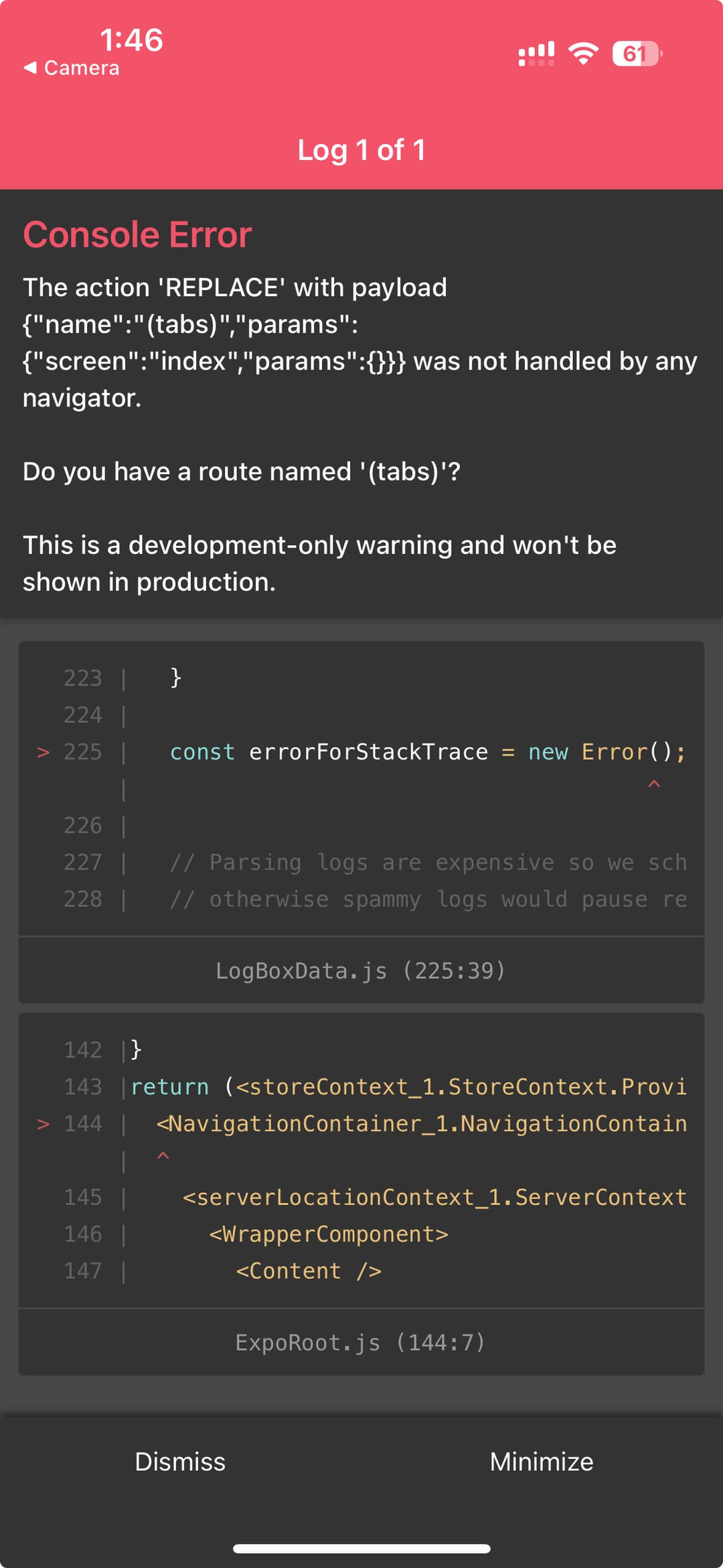The width and height of the screenshot is (723, 1568).
Task: Click the red marker beside line 144
Action: pos(44,1124)
